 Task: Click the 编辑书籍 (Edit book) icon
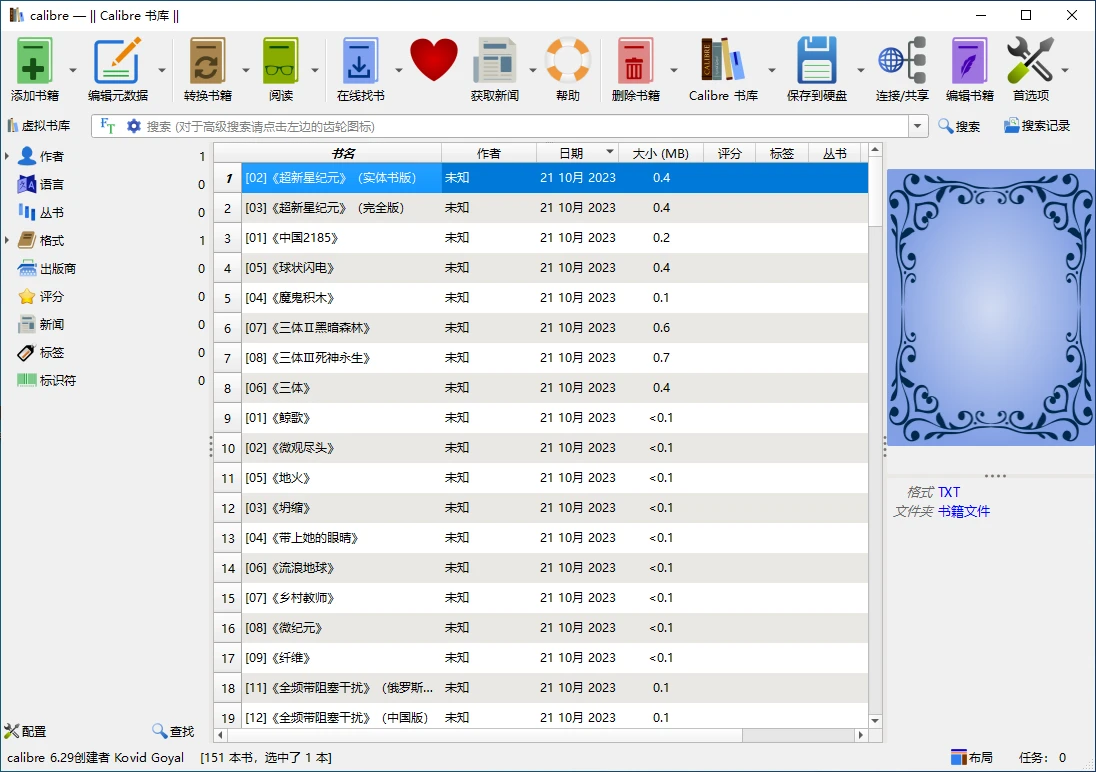pos(968,60)
